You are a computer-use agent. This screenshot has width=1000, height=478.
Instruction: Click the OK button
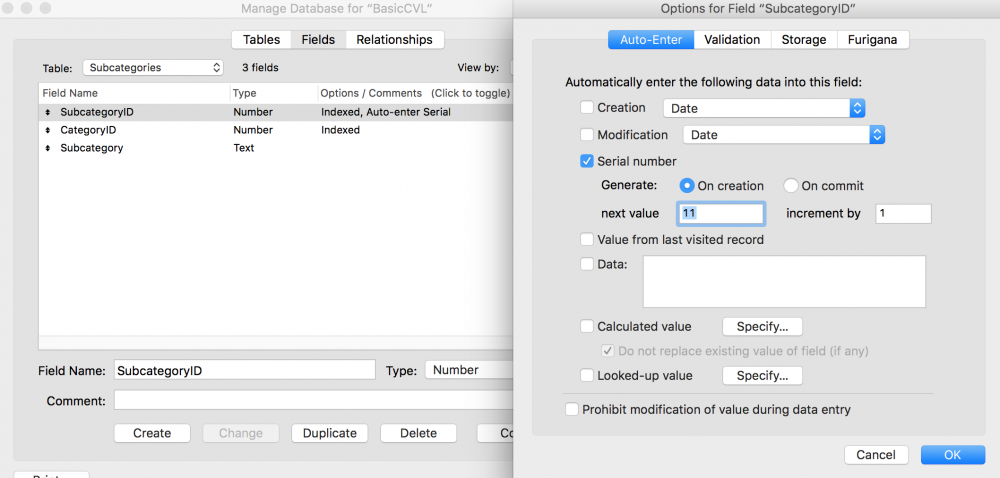coord(952,454)
